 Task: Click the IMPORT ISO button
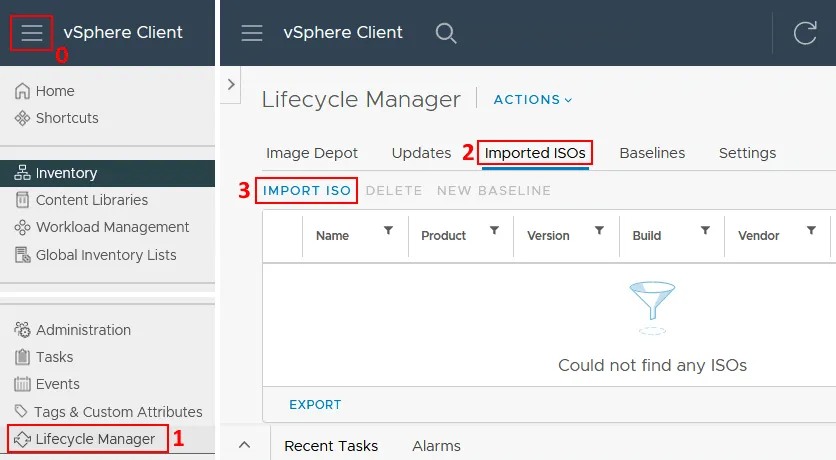tap(307, 190)
